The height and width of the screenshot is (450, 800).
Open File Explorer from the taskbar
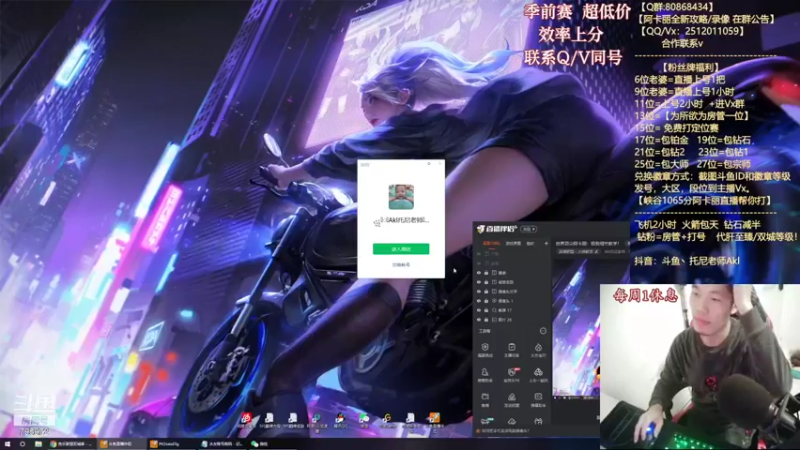coord(38,444)
